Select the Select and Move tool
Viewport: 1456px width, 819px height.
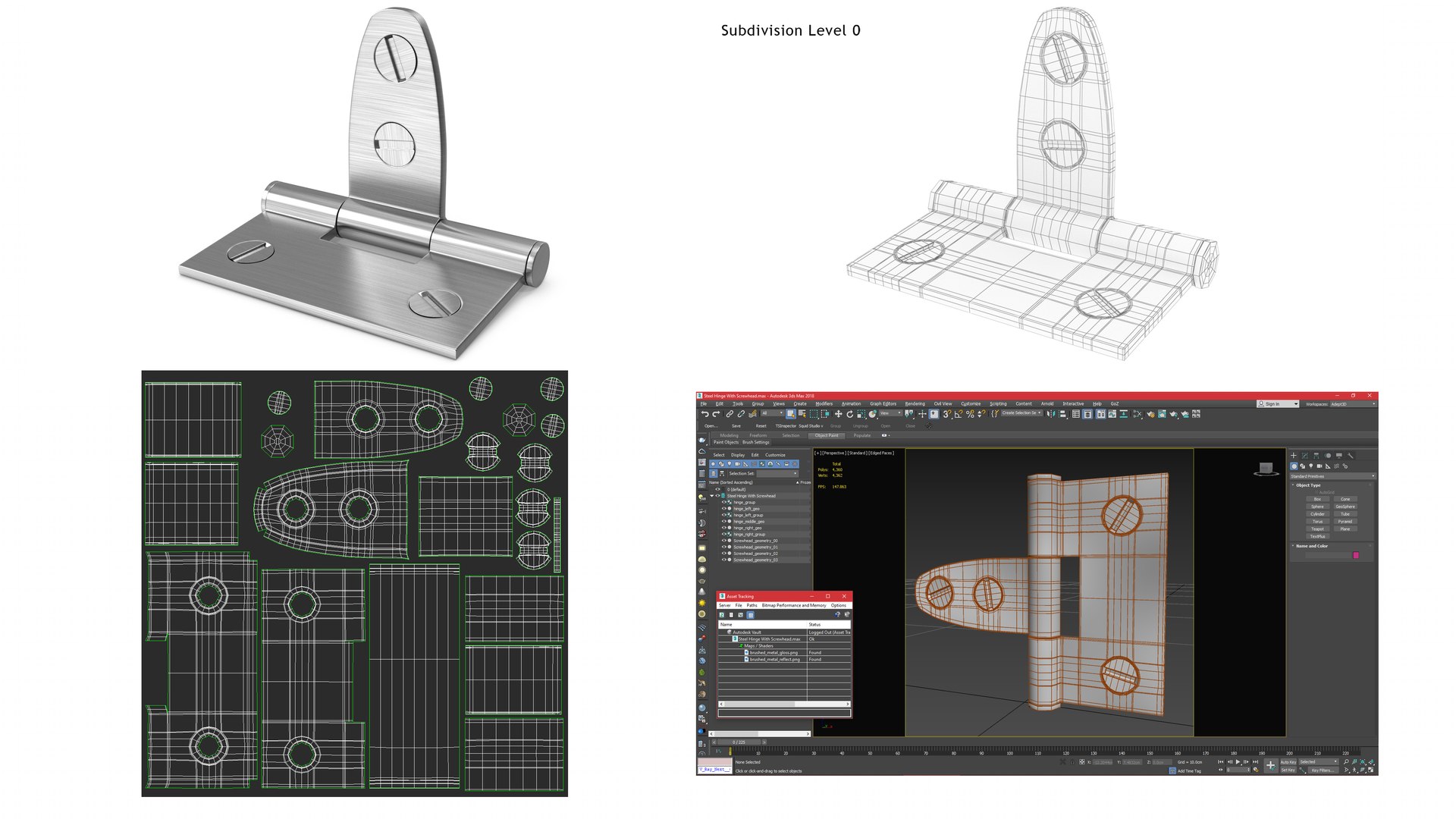tap(838, 414)
